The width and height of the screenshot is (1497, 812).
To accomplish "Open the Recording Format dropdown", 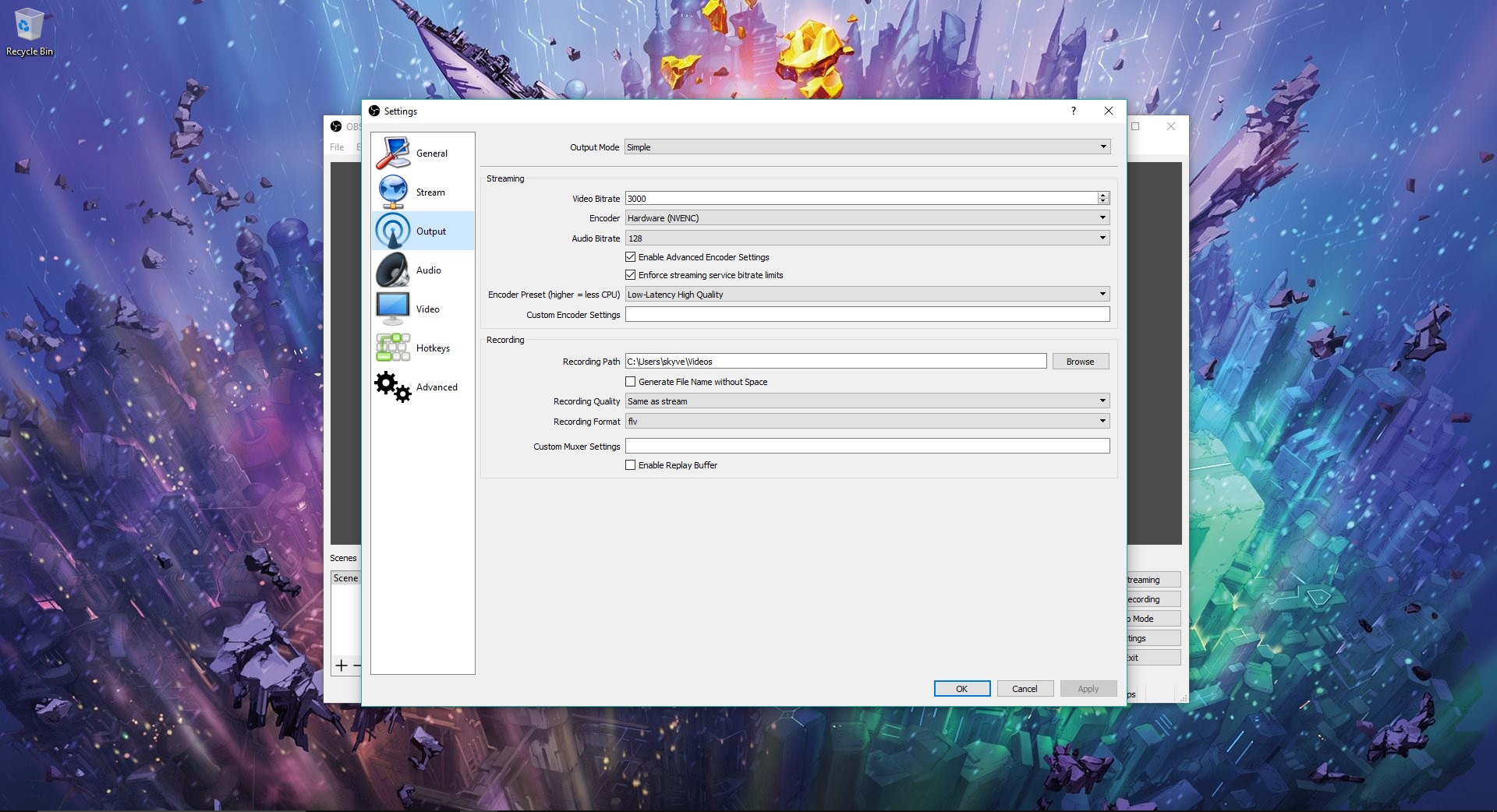I will click(867, 421).
